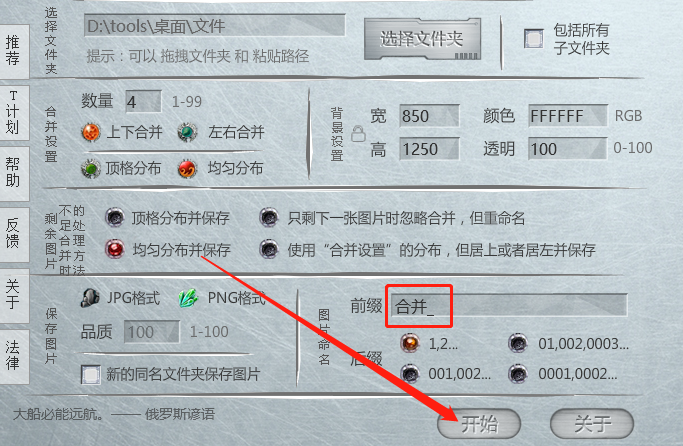The image size is (683, 446).
Task: Pick the JPG格式 save format icon
Action: (90, 298)
